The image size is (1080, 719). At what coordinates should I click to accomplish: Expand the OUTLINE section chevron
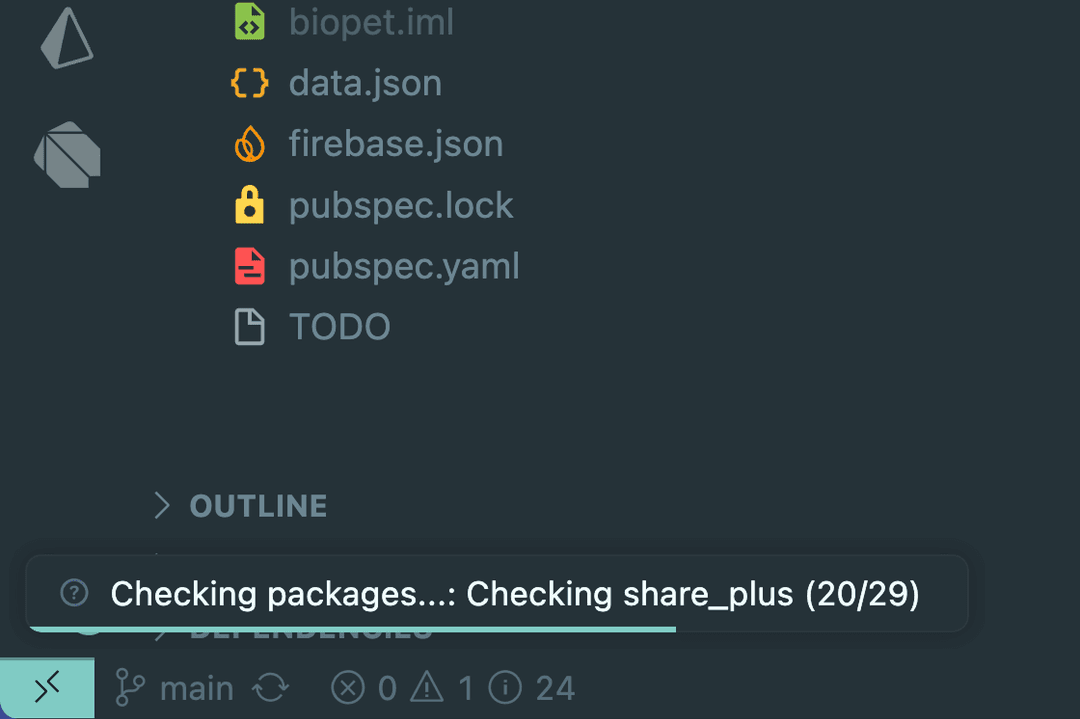coord(161,506)
